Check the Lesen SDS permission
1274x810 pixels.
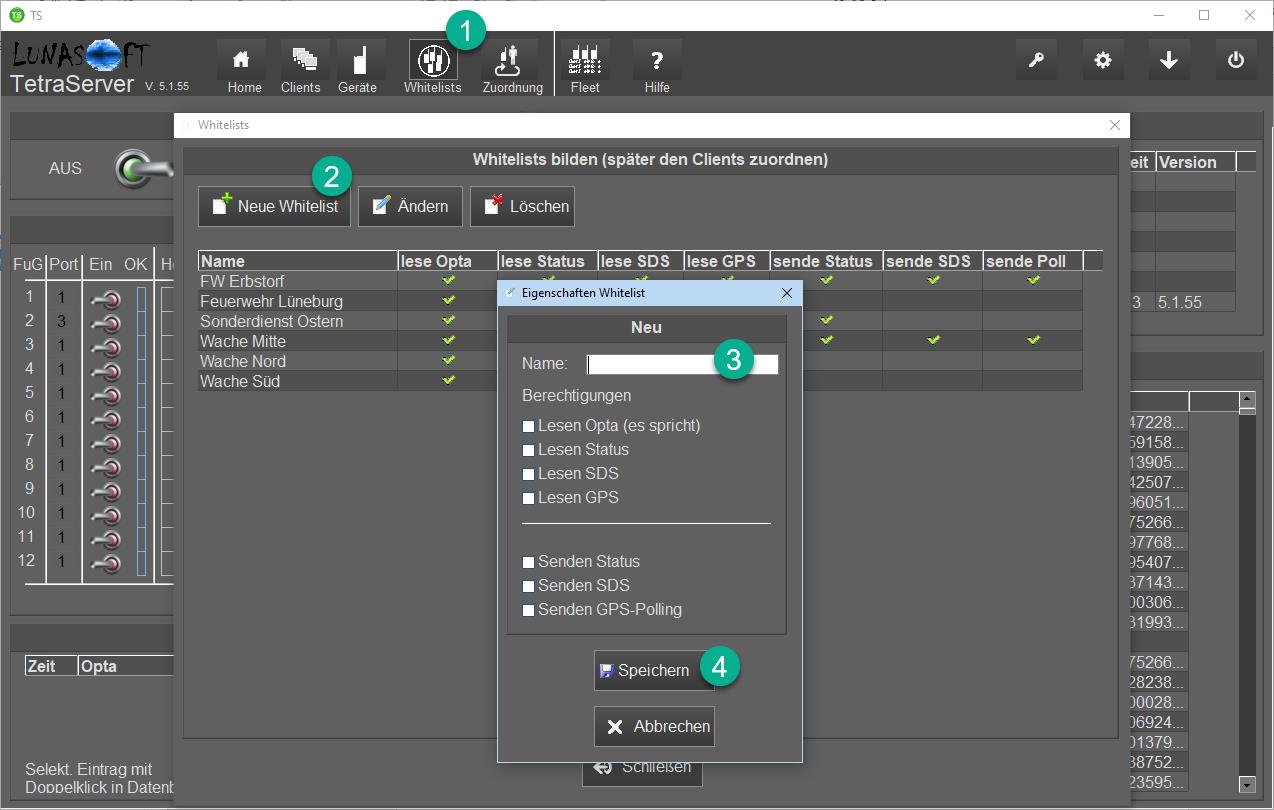pos(529,474)
